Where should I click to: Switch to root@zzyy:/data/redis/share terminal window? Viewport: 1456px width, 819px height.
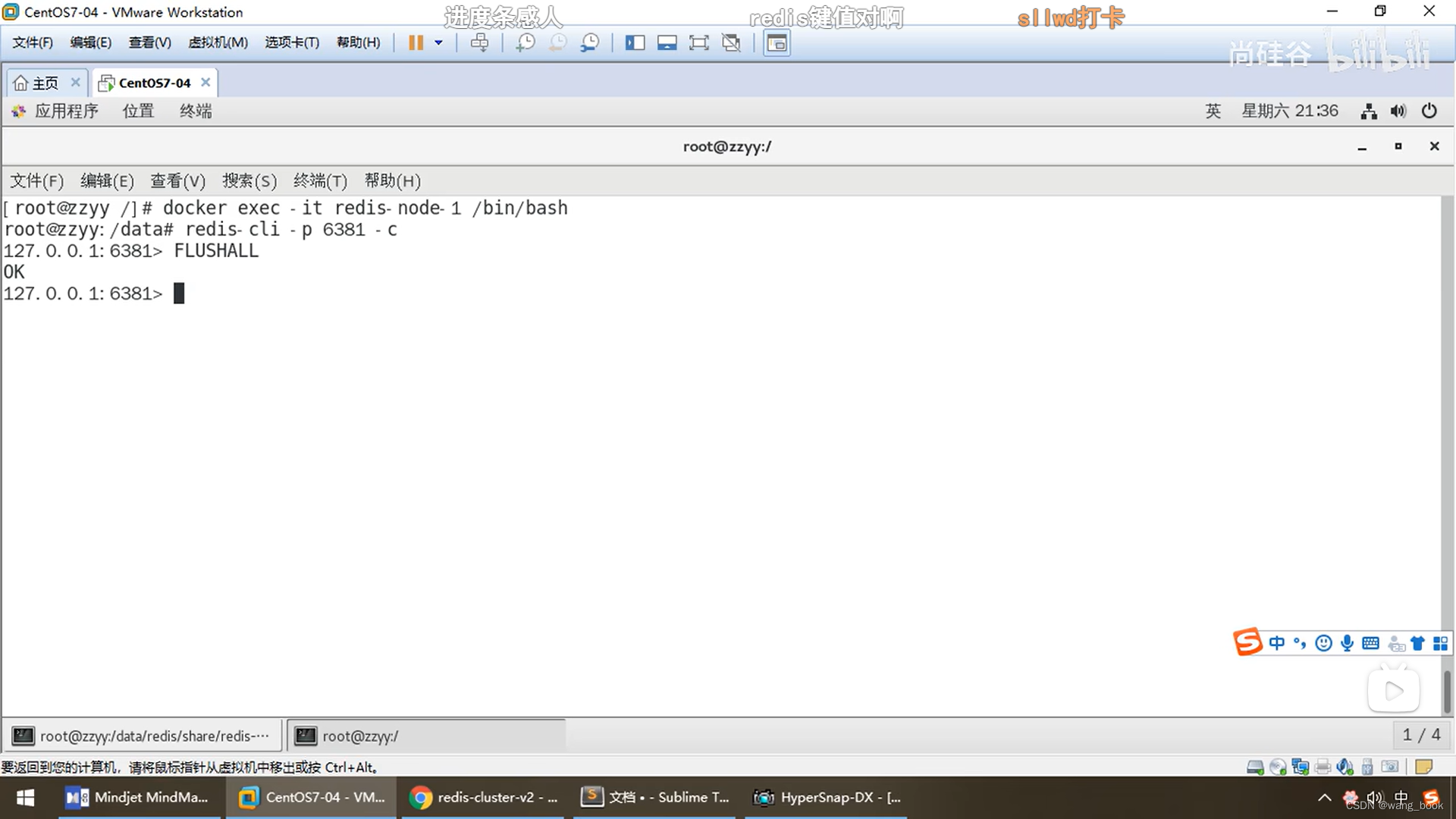coord(143,736)
